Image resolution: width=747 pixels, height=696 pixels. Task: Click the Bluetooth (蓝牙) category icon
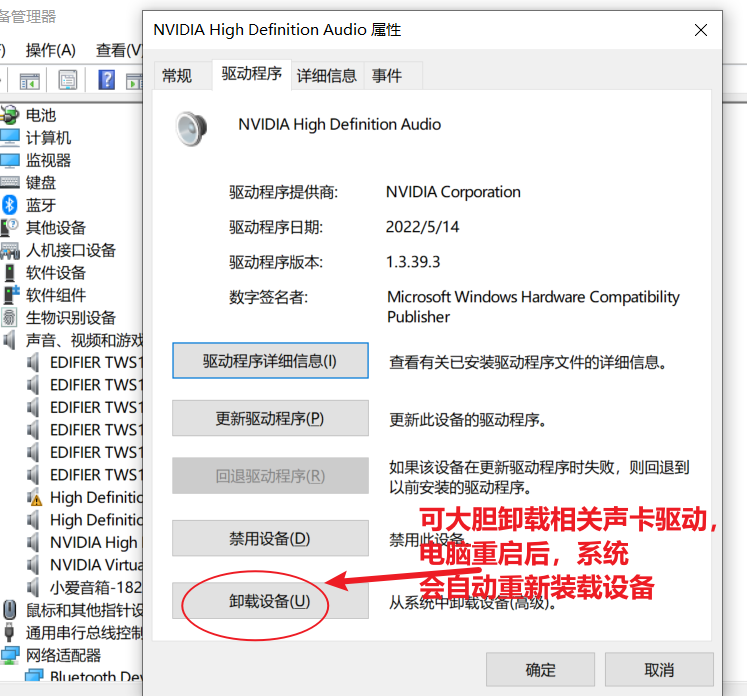(x=10, y=205)
